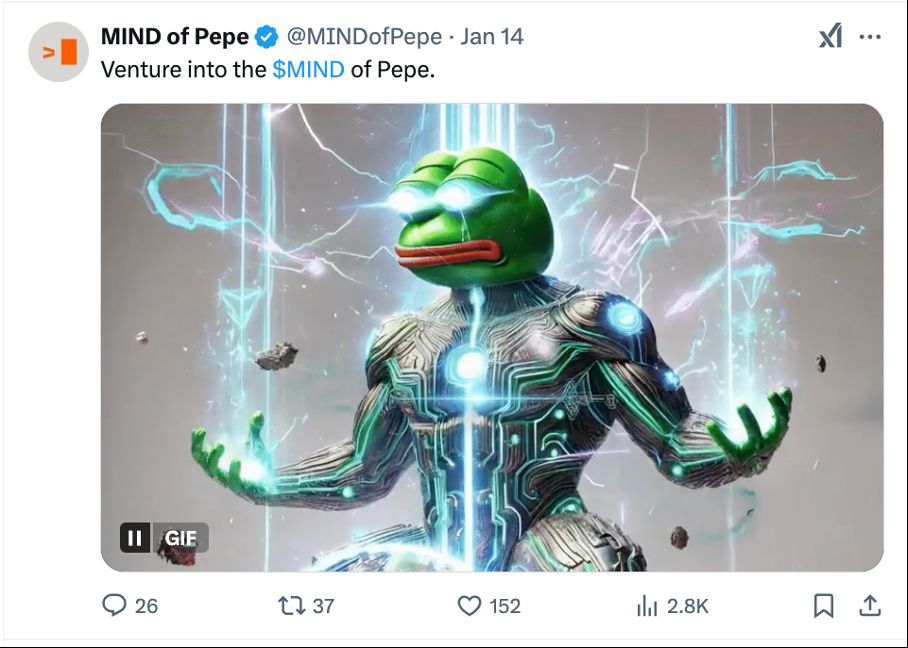Viewport: 908px width, 648px height.
Task: Pause the GIF playback
Action: click(135, 538)
